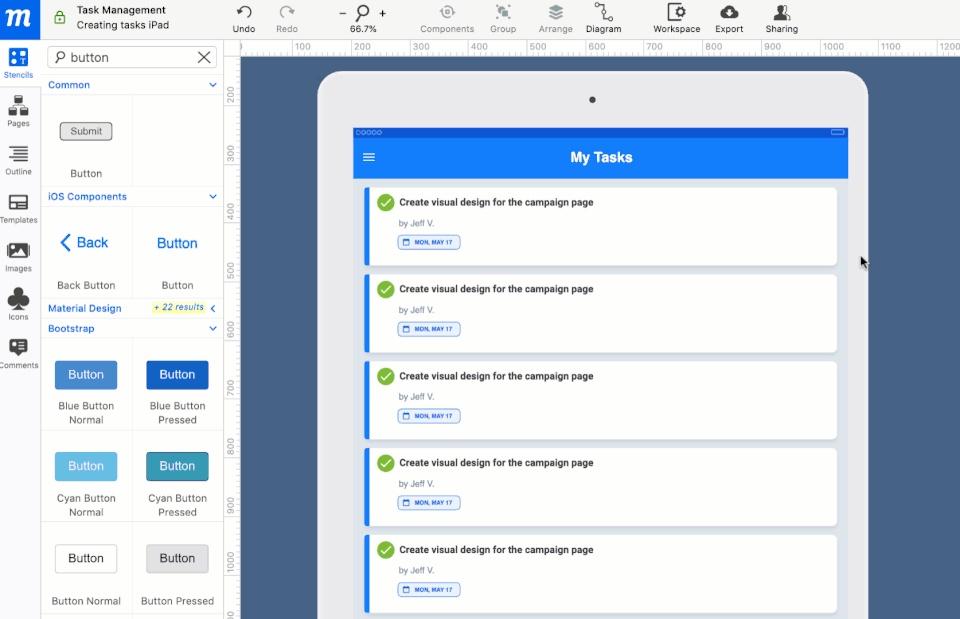This screenshot has height=619, width=960.
Task: Open the Pages sidebar panel
Action: [x=18, y=111]
